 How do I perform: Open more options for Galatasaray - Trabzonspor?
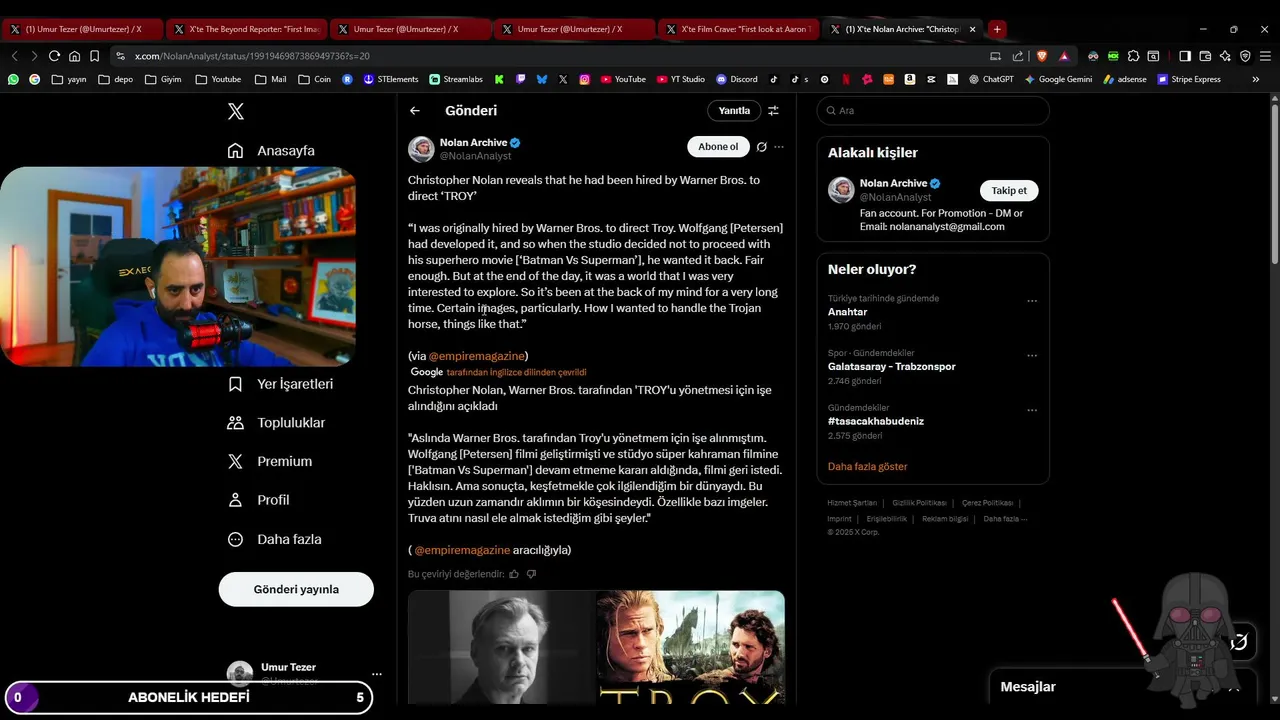click(1032, 355)
